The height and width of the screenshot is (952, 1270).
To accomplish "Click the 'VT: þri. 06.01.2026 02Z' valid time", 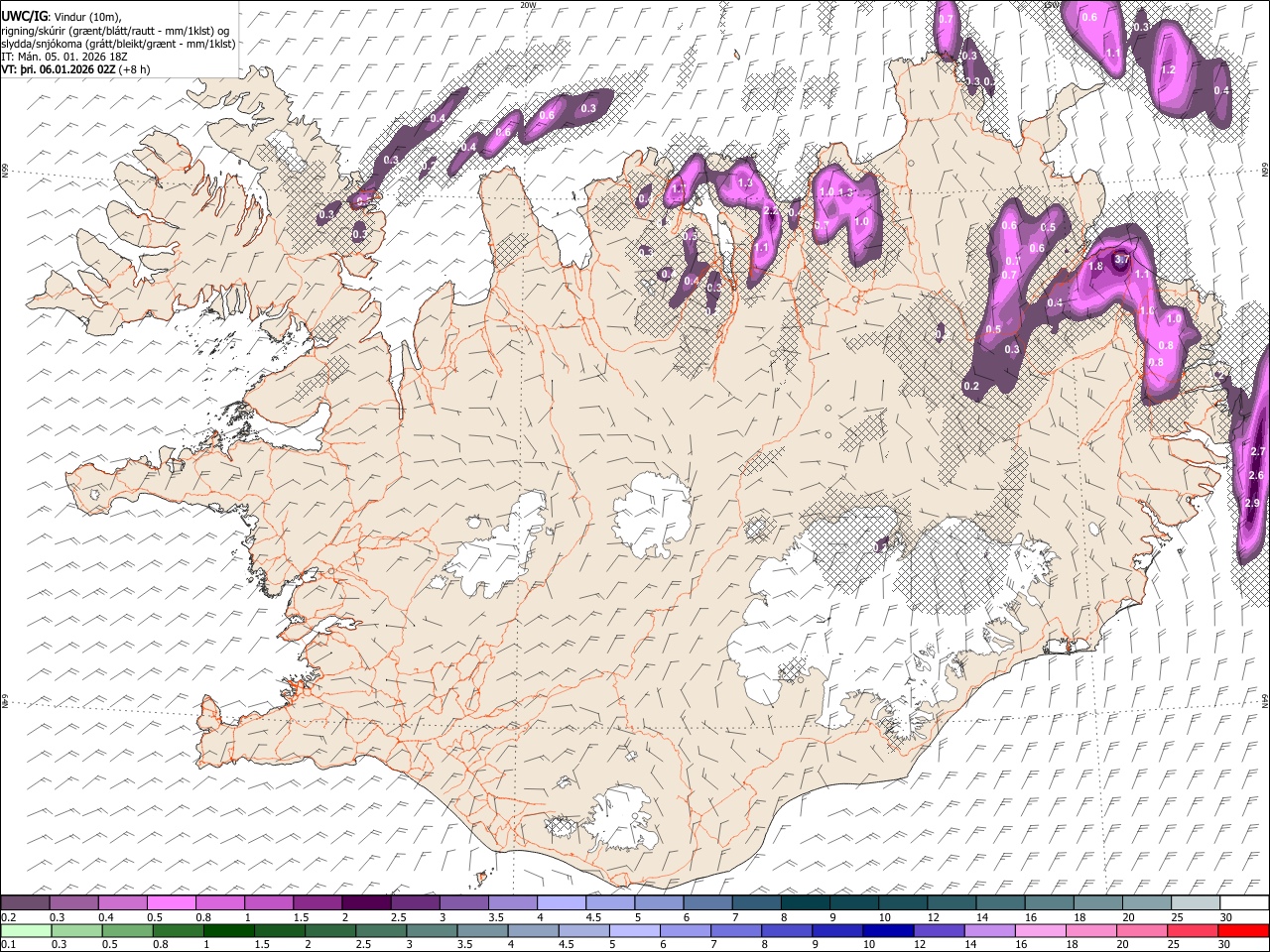I will 59,69.
